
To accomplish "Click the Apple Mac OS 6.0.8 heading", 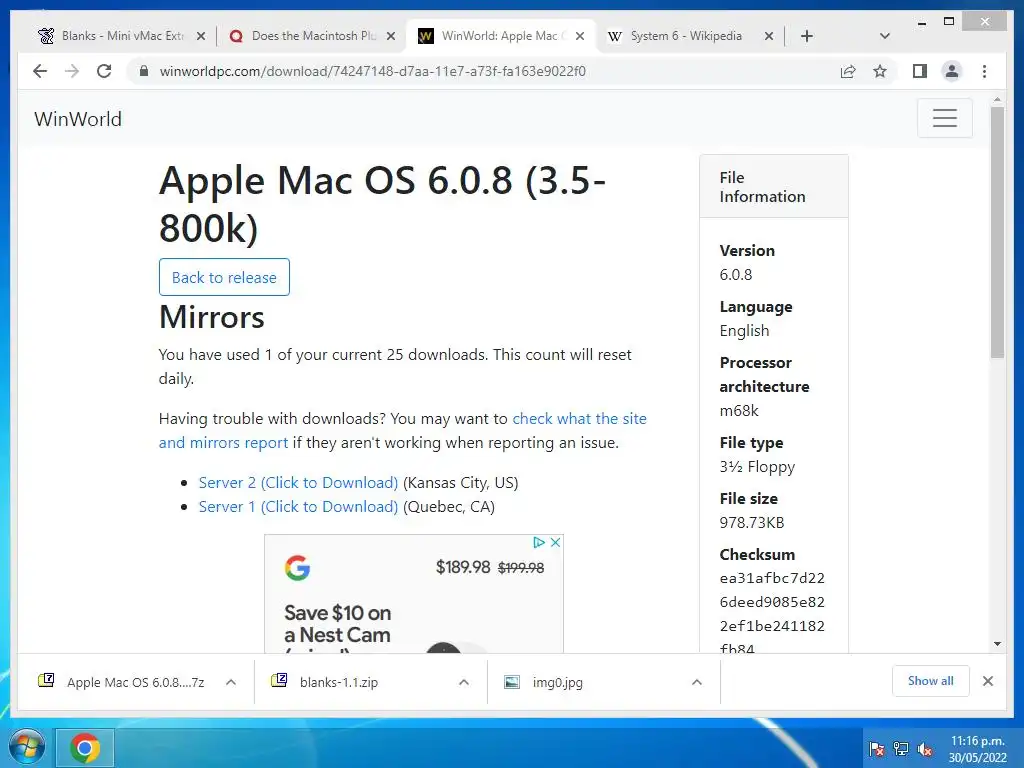I will coord(383,204).
